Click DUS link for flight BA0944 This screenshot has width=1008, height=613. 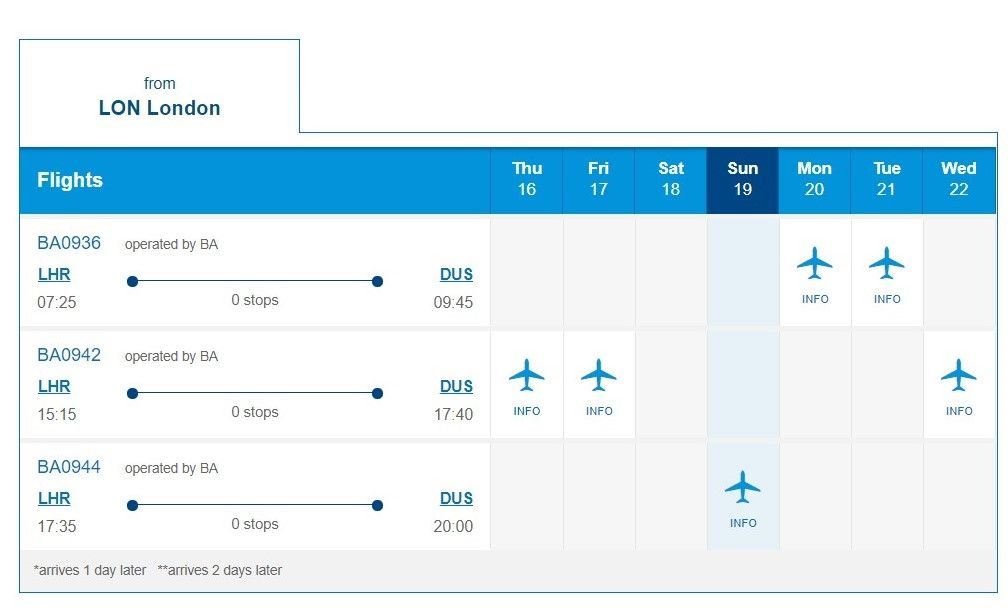[x=456, y=498]
